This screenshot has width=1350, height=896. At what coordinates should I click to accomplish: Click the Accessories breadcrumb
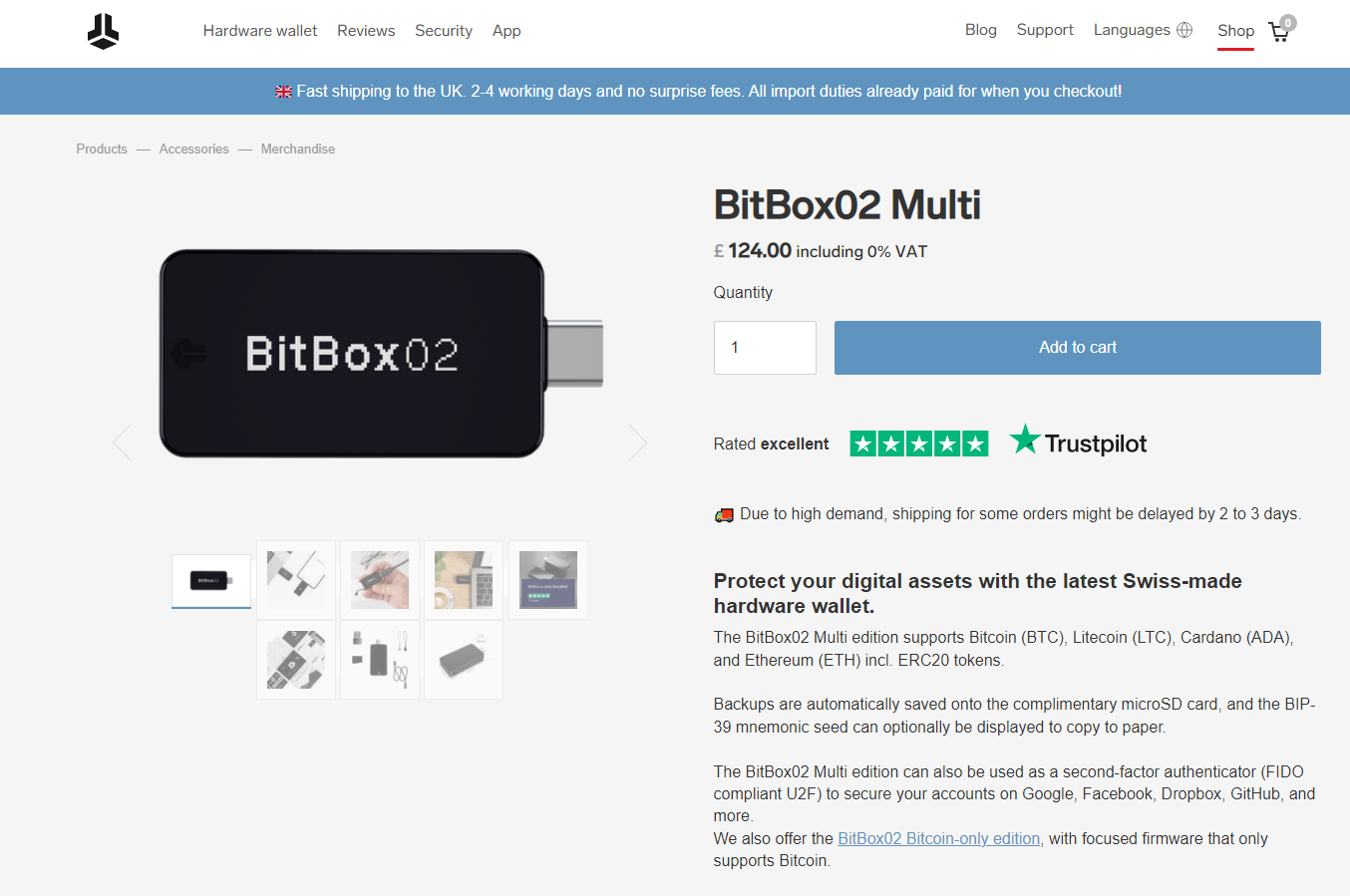point(194,149)
